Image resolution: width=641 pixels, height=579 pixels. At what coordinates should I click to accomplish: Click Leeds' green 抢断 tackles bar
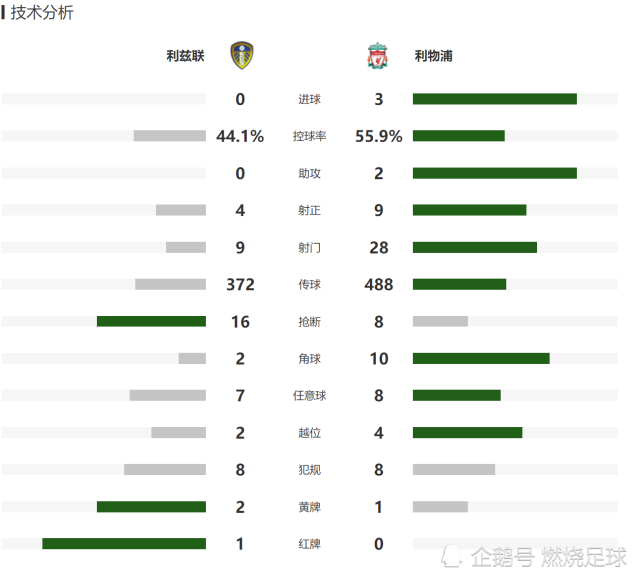151,321
